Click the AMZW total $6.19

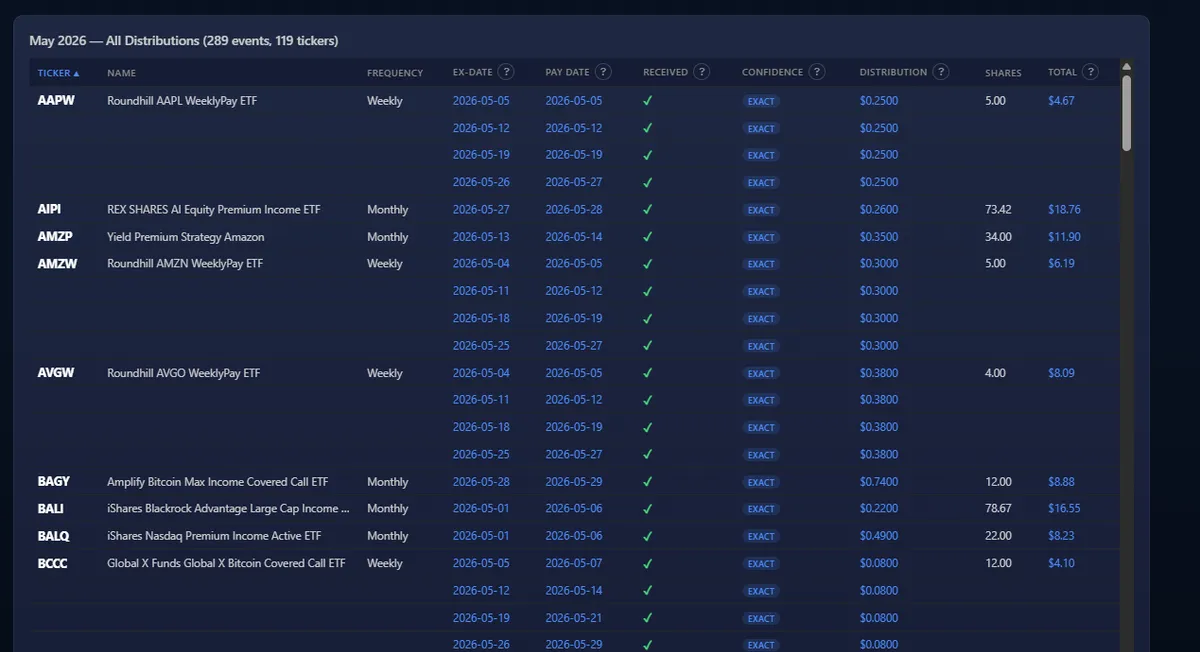click(x=1061, y=264)
